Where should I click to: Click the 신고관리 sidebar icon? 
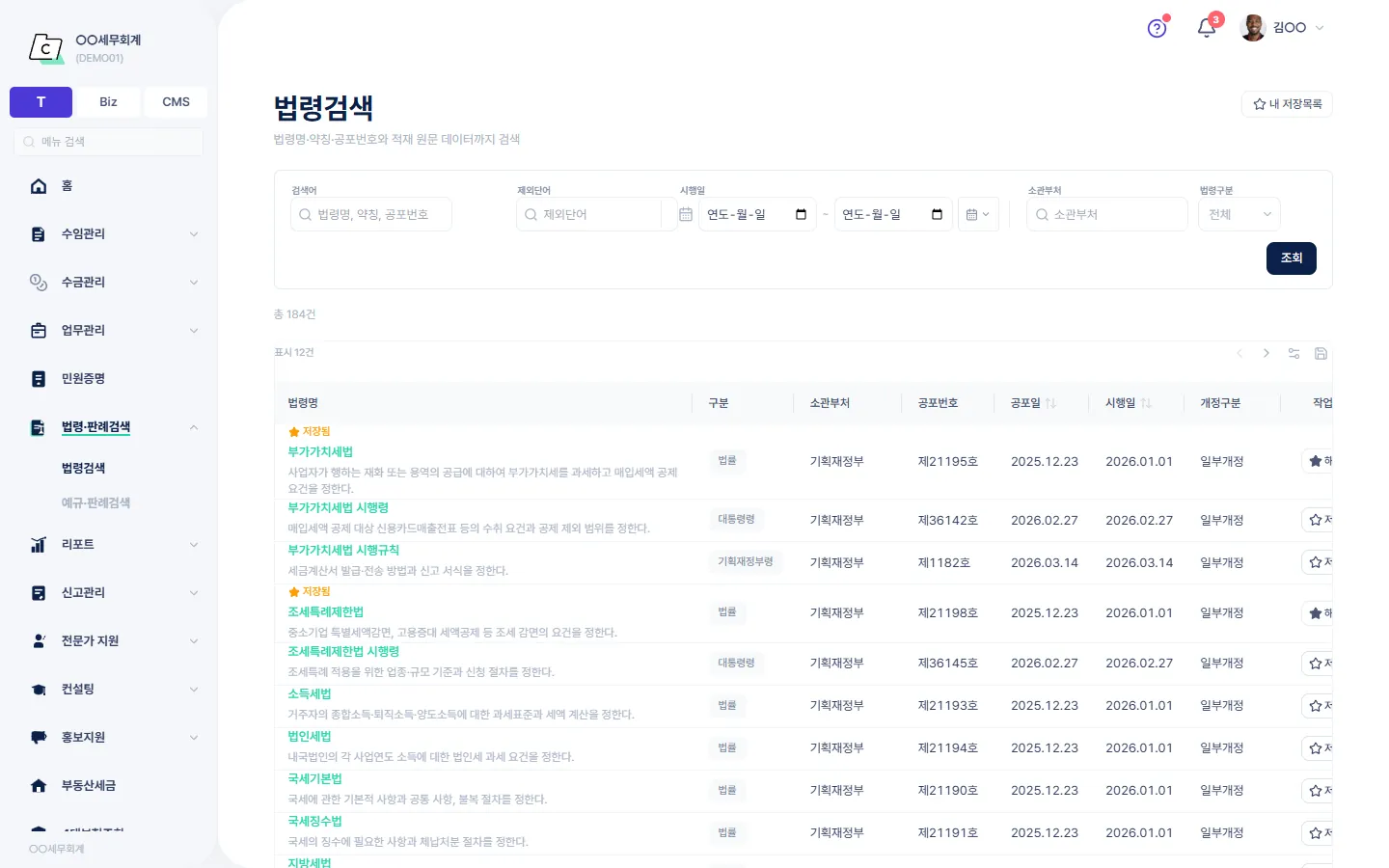pyautogui.click(x=39, y=593)
